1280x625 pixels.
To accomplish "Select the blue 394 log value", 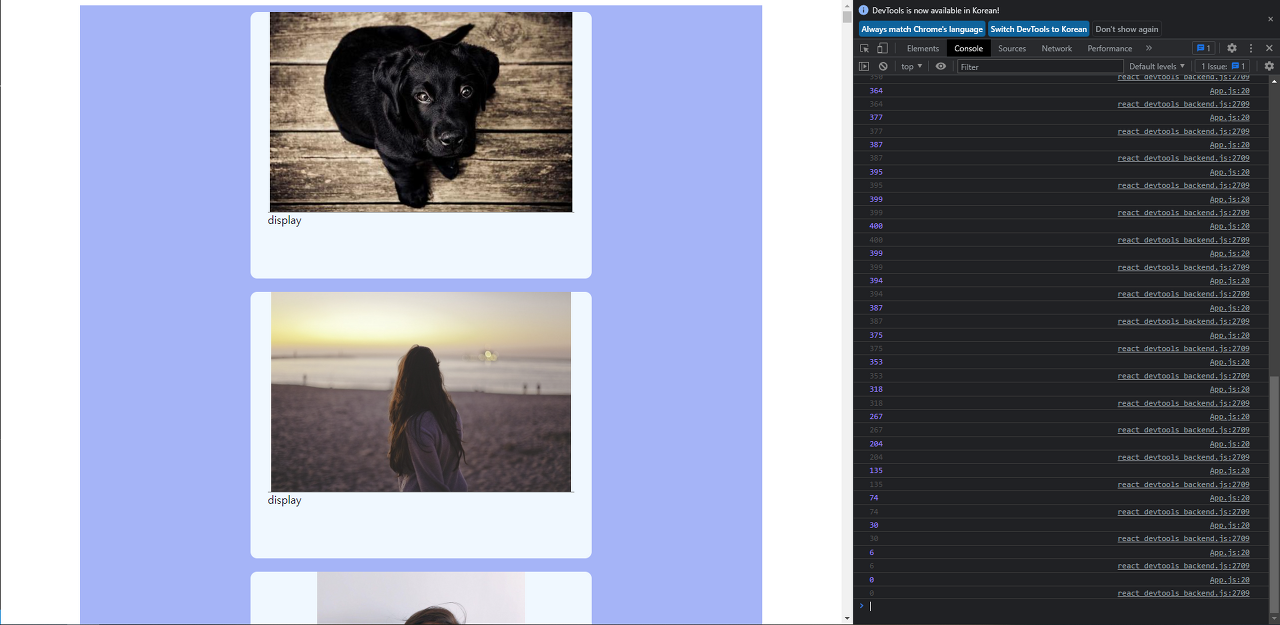I will point(876,281).
